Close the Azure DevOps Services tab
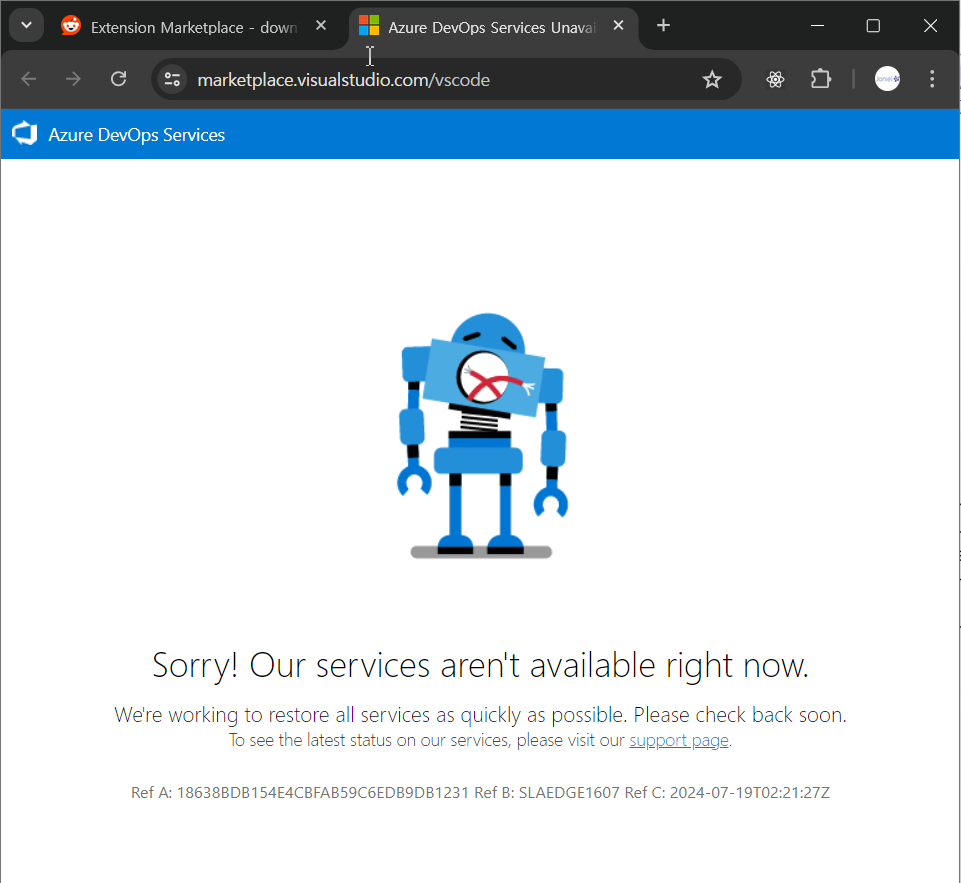The width and height of the screenshot is (961, 883). click(618, 26)
